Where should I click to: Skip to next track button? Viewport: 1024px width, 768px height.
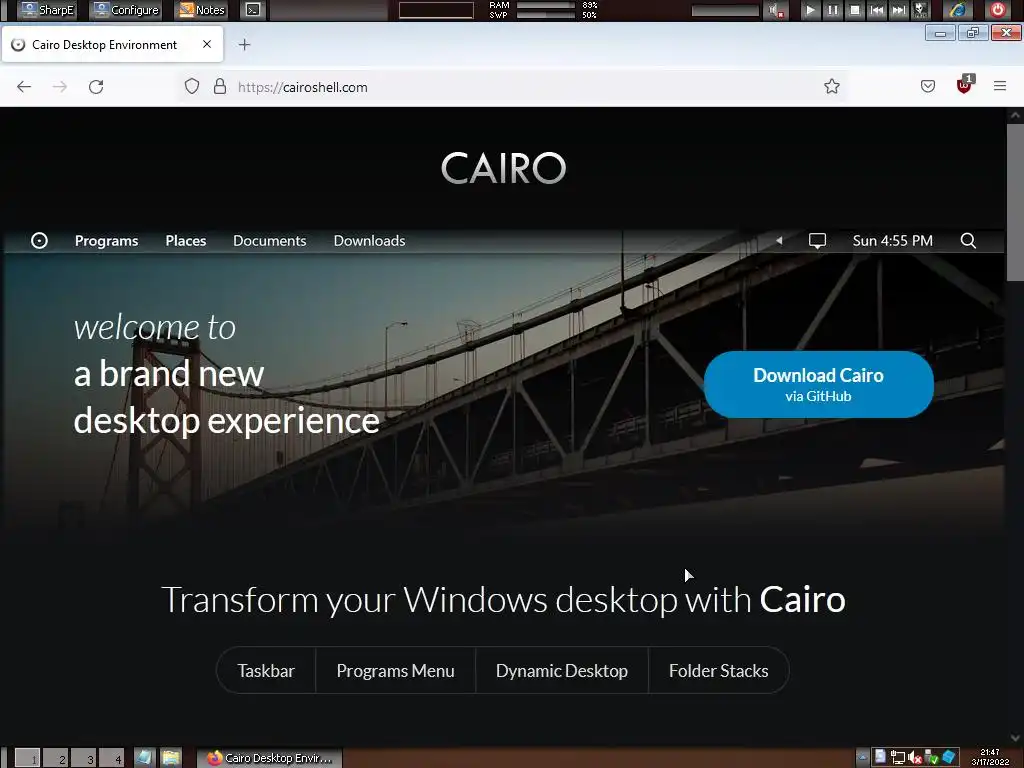tap(899, 10)
